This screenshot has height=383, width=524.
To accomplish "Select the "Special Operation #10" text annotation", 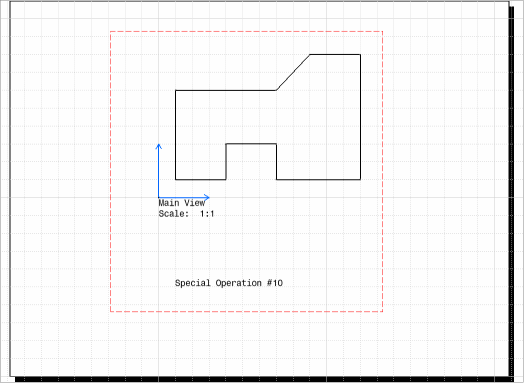I will tap(229, 283).
